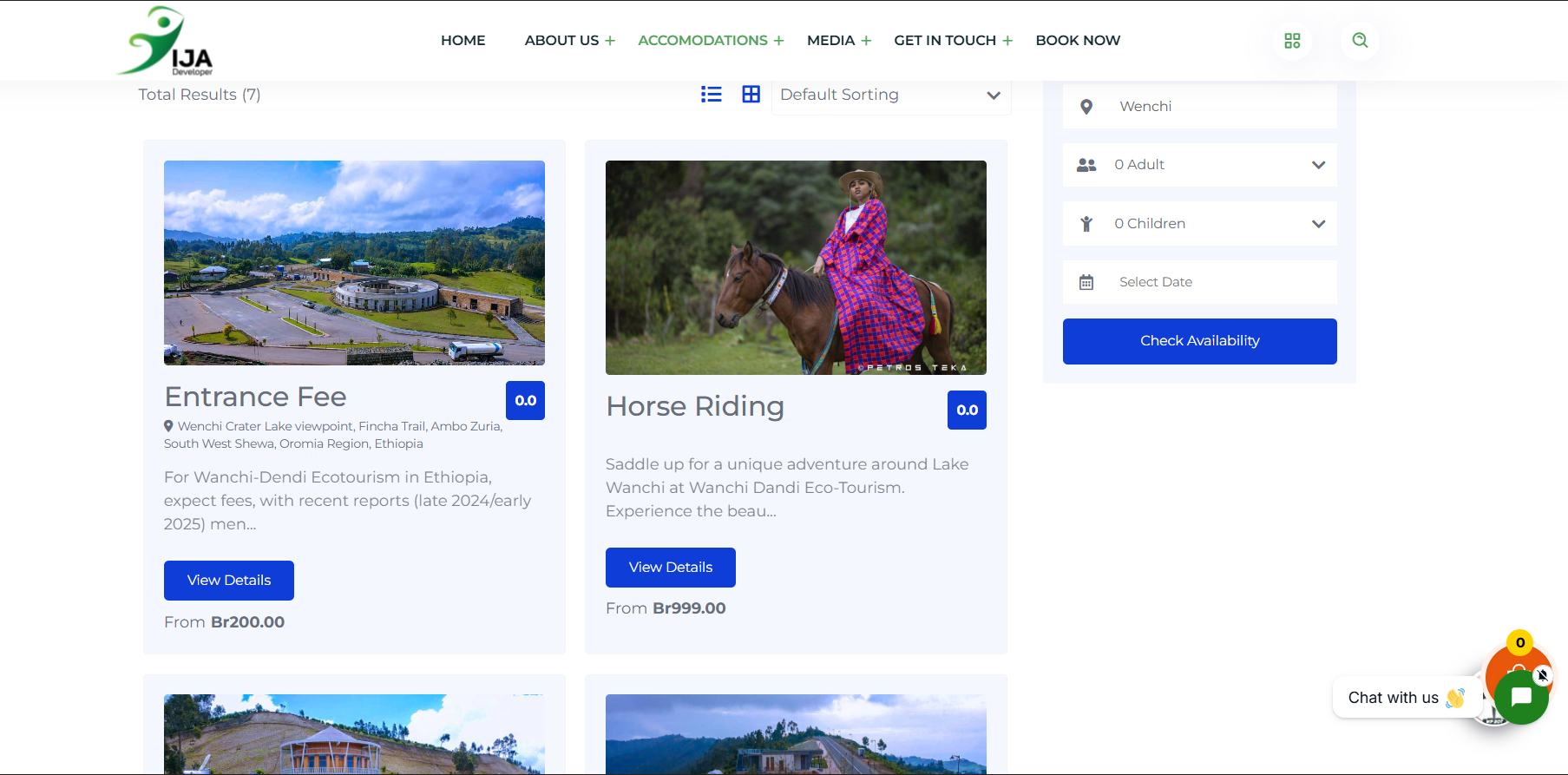View Details for Horse Riding
The width and height of the screenshot is (1568, 775).
[670, 568]
